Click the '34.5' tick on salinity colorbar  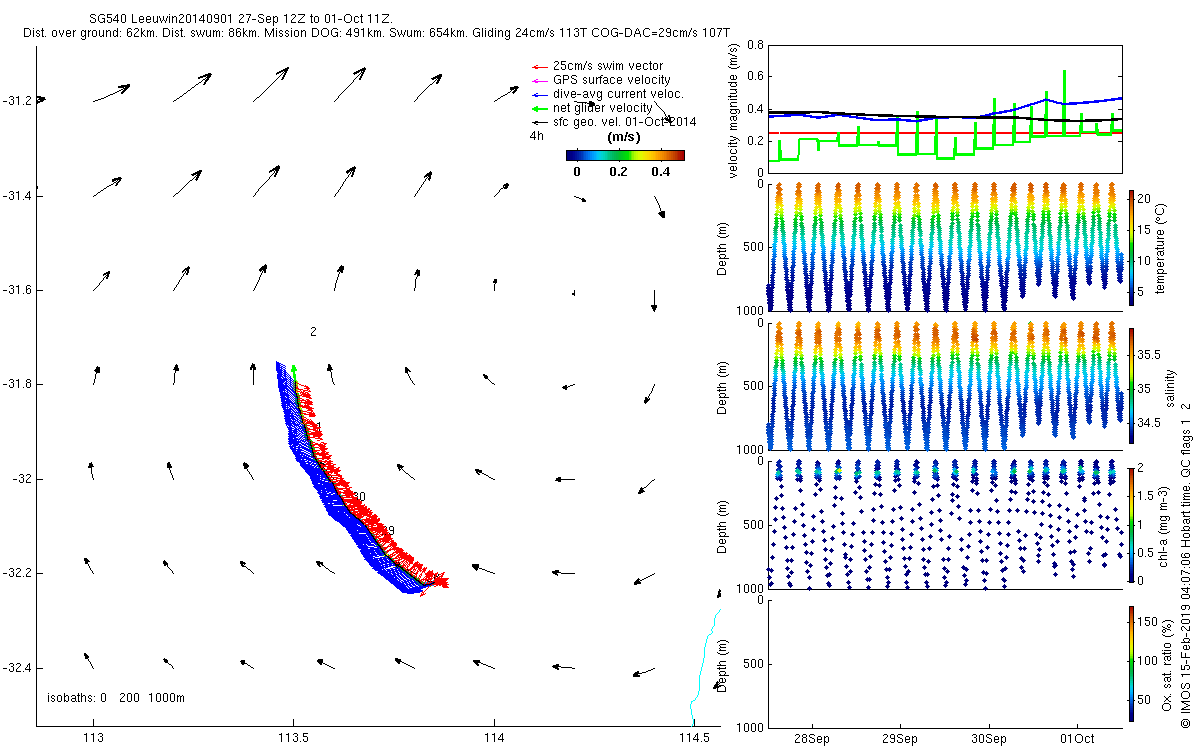coord(1149,423)
